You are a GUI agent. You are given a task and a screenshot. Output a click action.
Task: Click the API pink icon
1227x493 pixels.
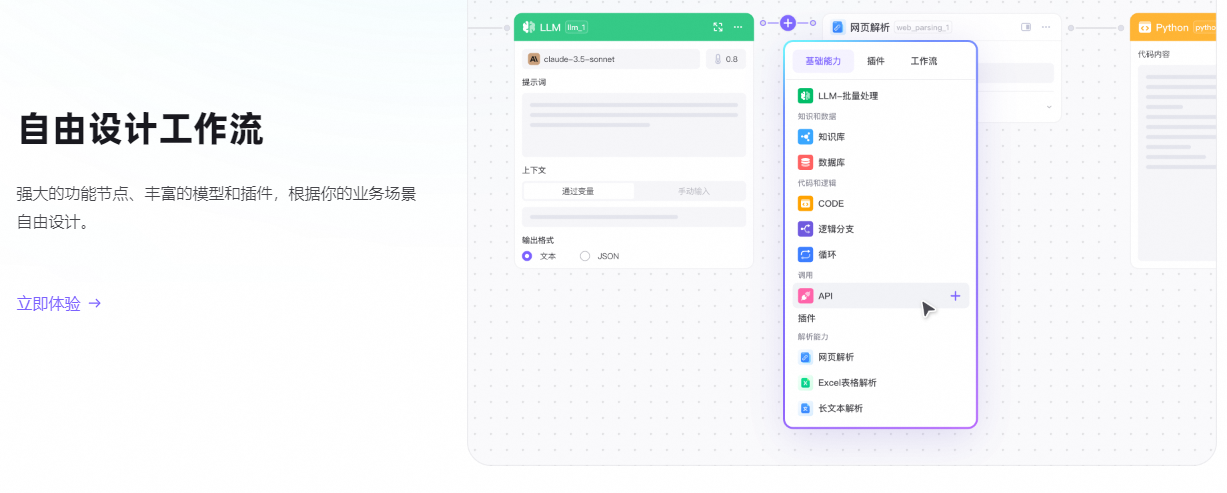(805, 296)
